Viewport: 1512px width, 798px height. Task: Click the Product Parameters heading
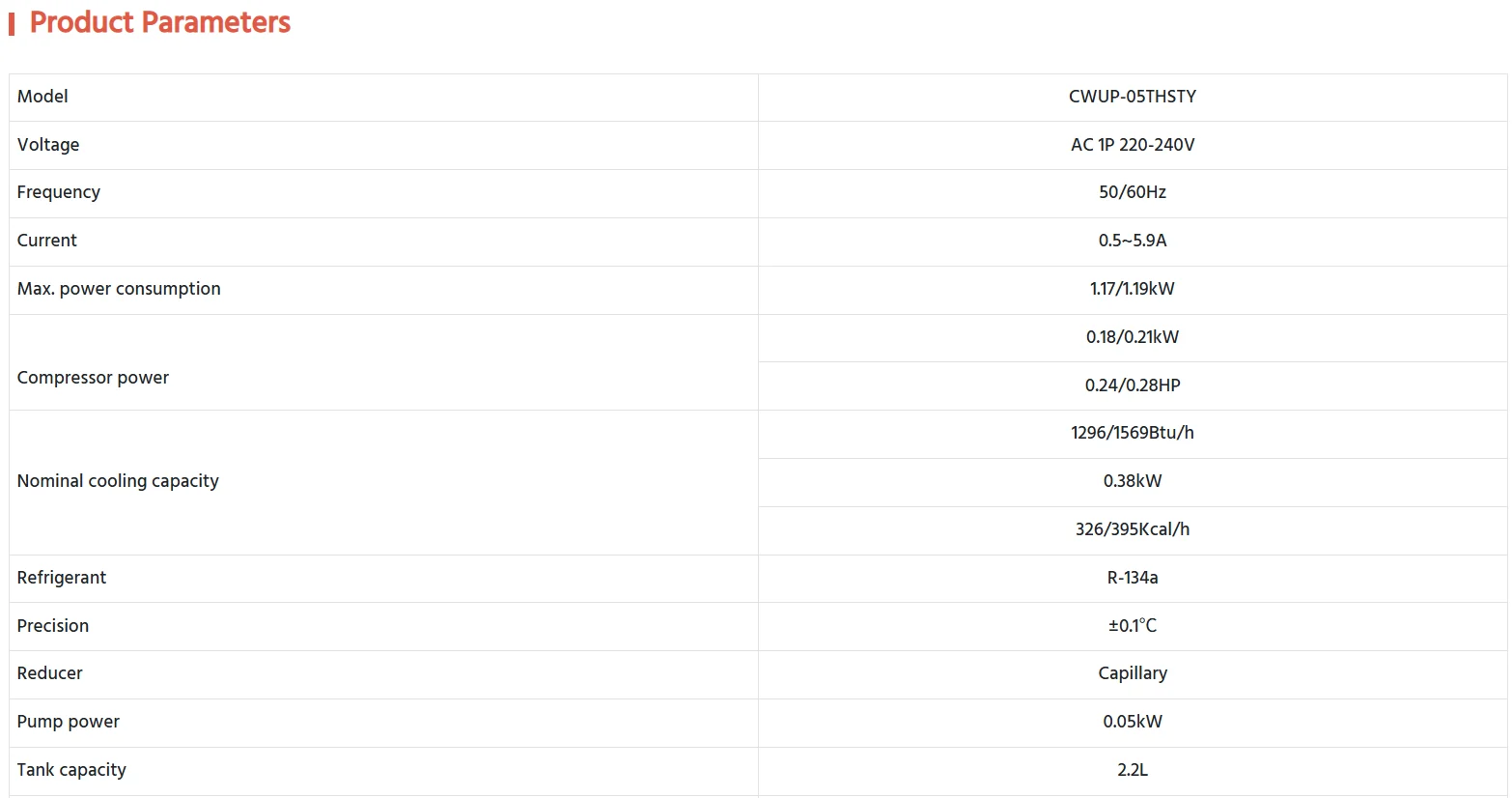point(159,22)
